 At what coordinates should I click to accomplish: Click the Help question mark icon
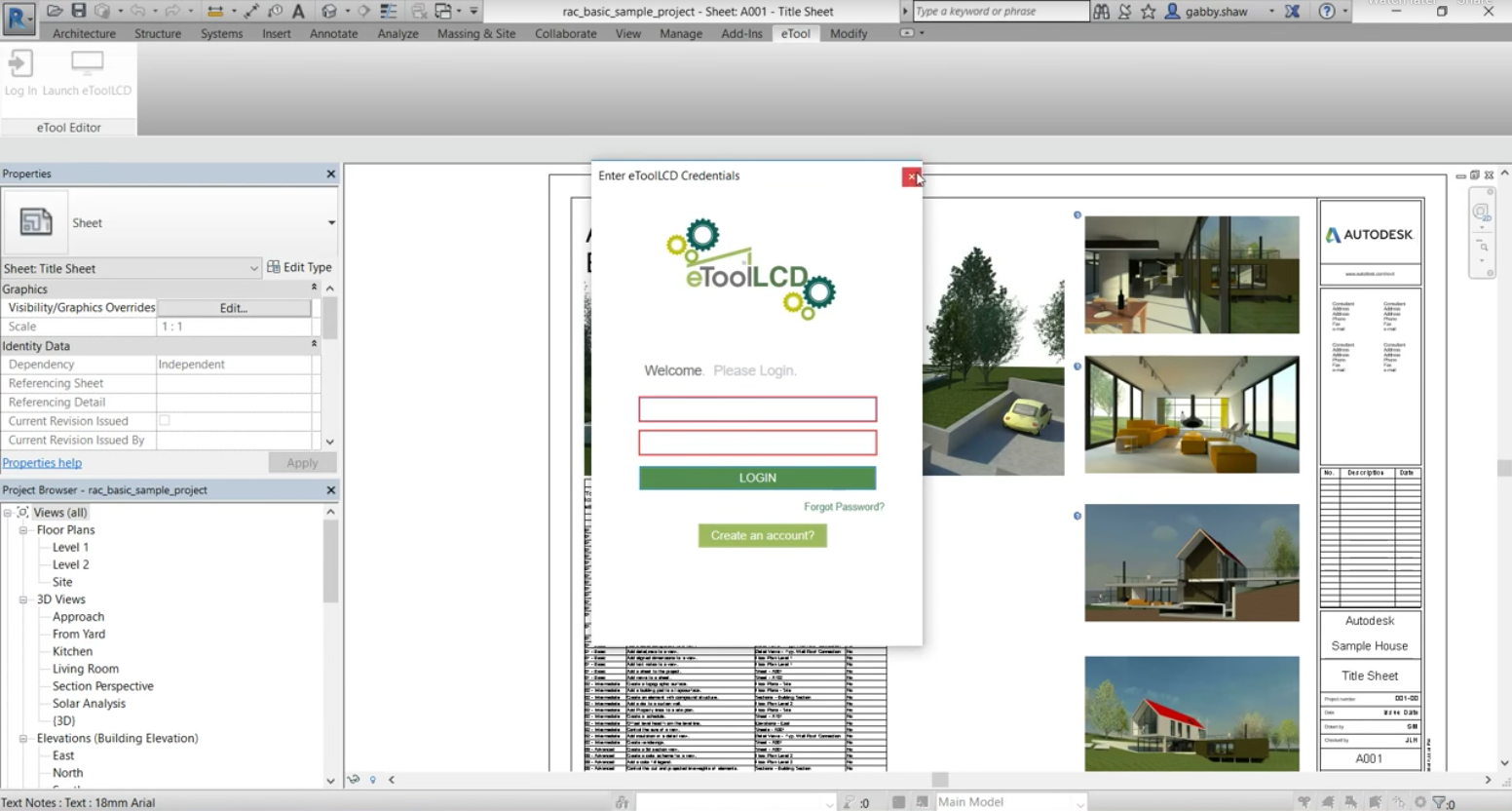(1327, 11)
